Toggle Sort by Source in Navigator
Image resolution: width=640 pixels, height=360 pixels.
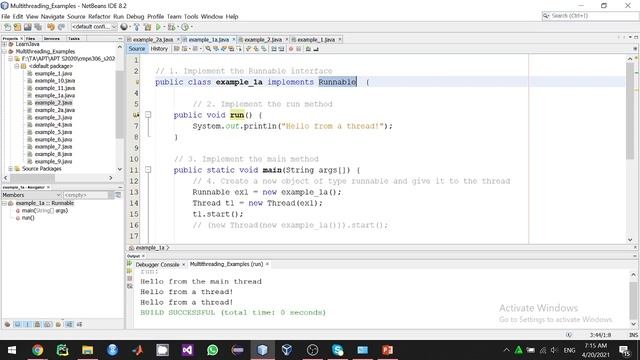coord(79,324)
